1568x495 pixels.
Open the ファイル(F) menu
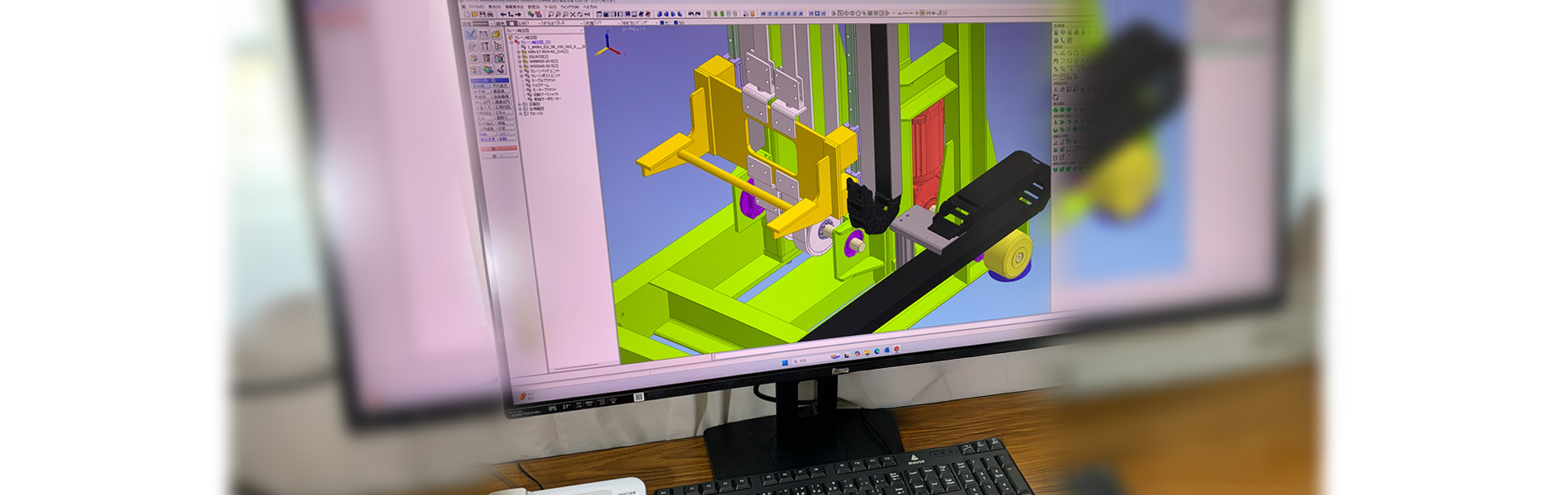(475, 7)
